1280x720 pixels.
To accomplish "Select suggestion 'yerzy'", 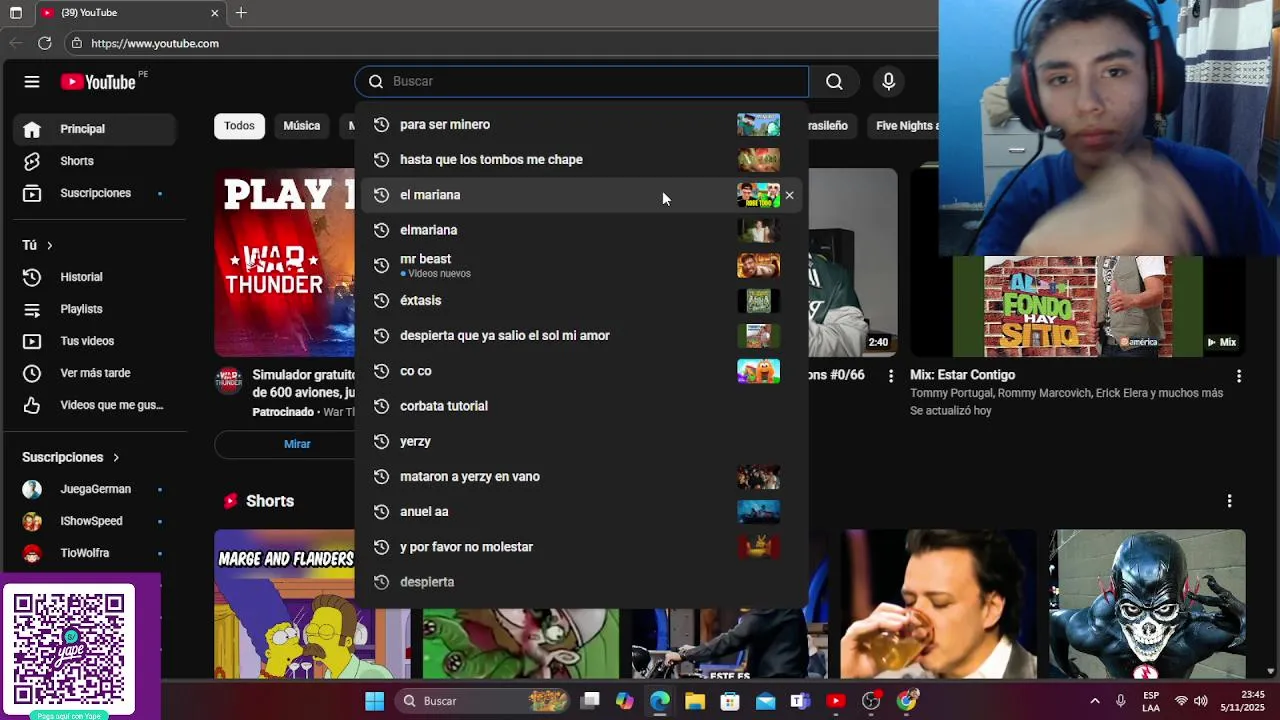I will click(581, 441).
